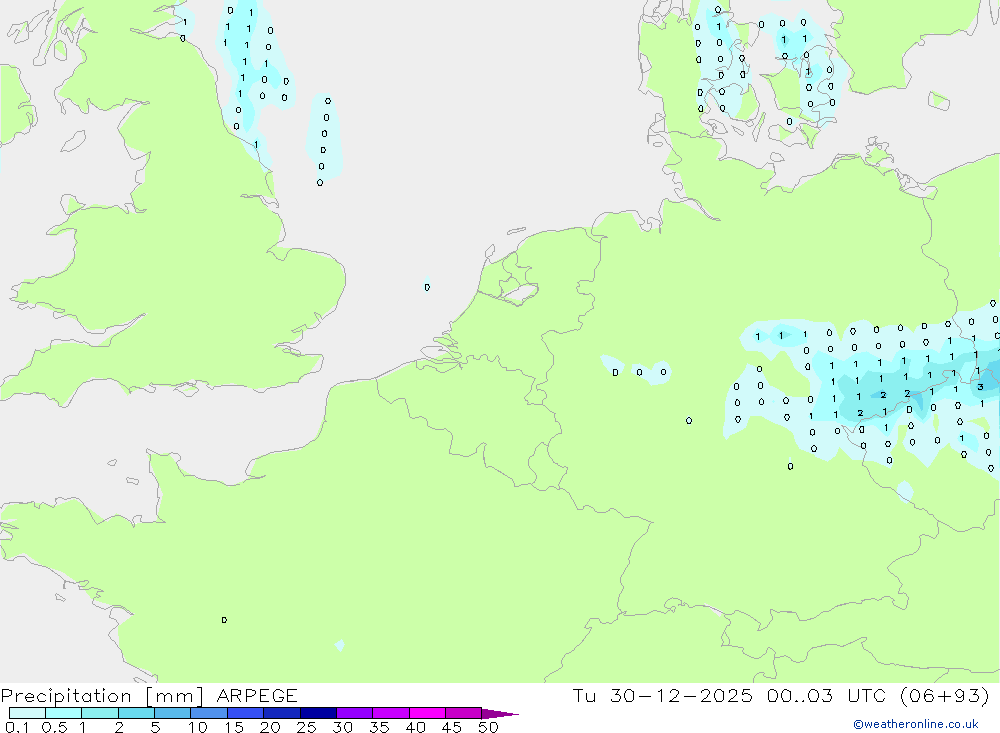The height and width of the screenshot is (733, 1000).
Task: Pick the 10–15 mm legend color swatch
Action: pos(209,713)
